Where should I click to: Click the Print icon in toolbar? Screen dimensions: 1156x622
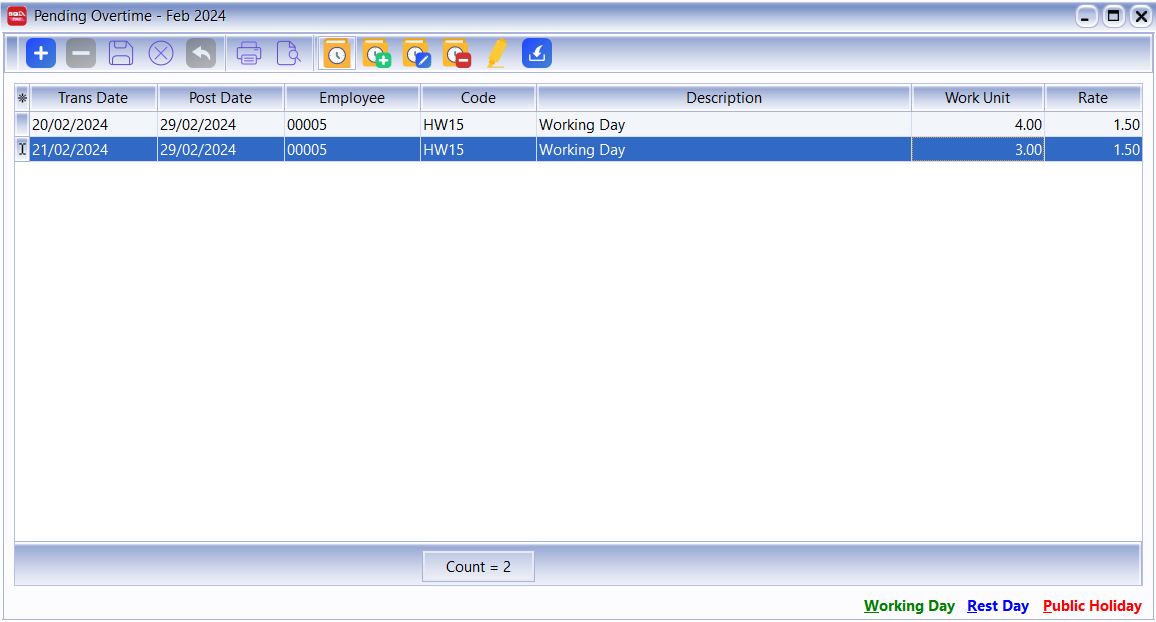click(x=249, y=54)
